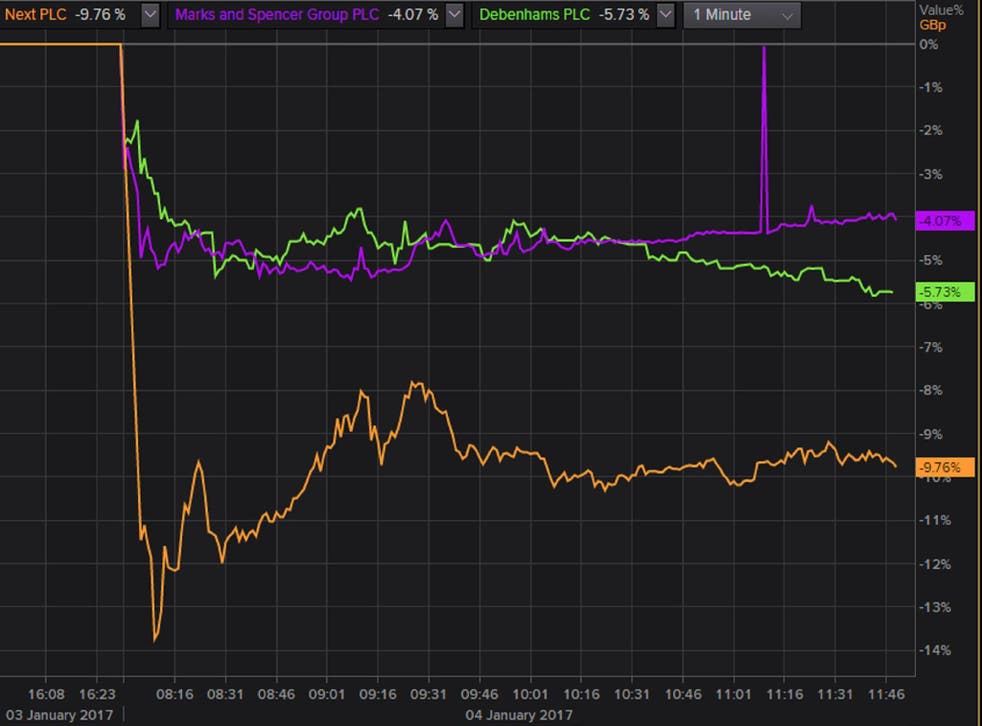Click the 11:46 time label

(886, 694)
